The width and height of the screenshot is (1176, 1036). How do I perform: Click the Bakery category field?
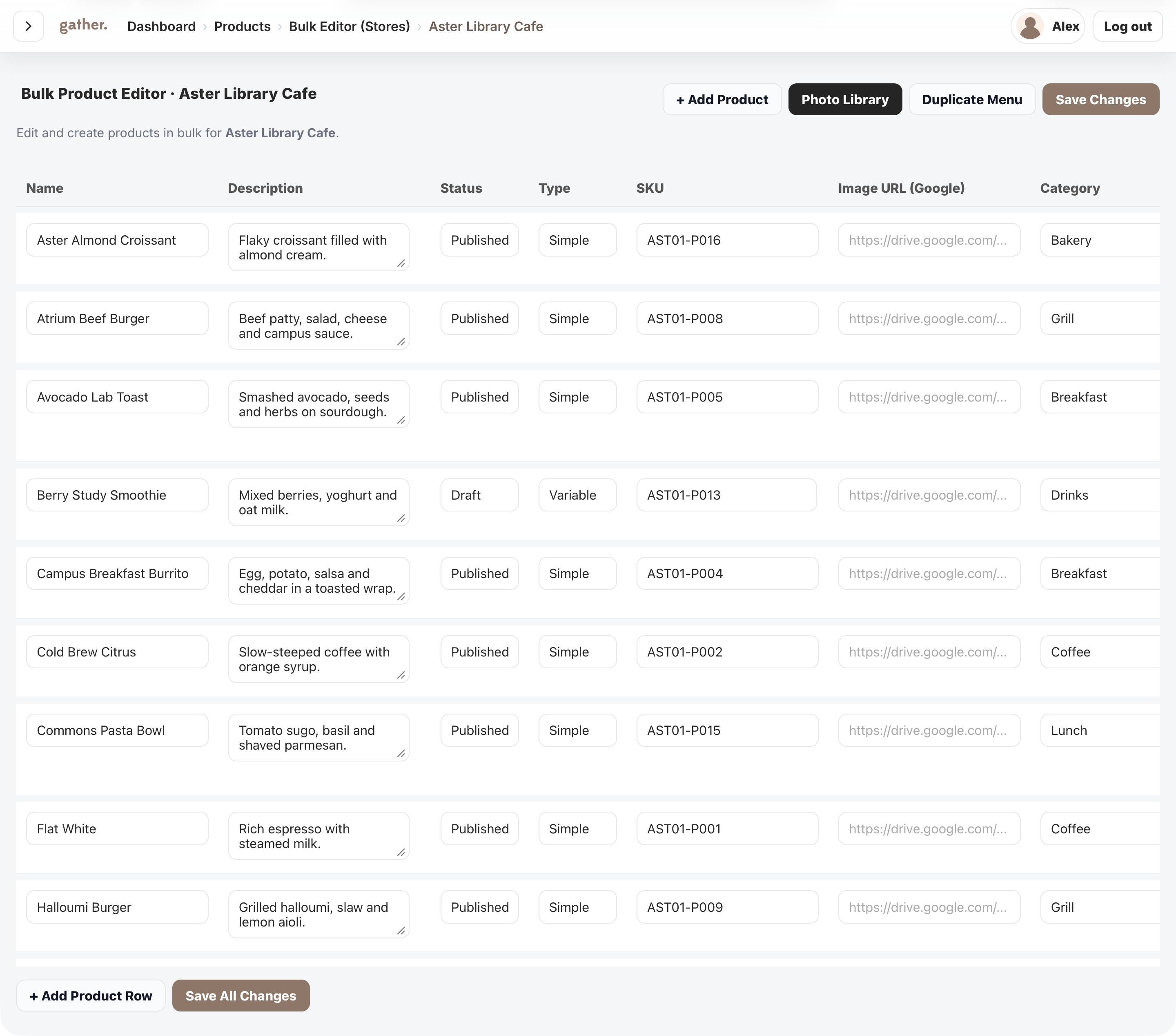click(1100, 240)
